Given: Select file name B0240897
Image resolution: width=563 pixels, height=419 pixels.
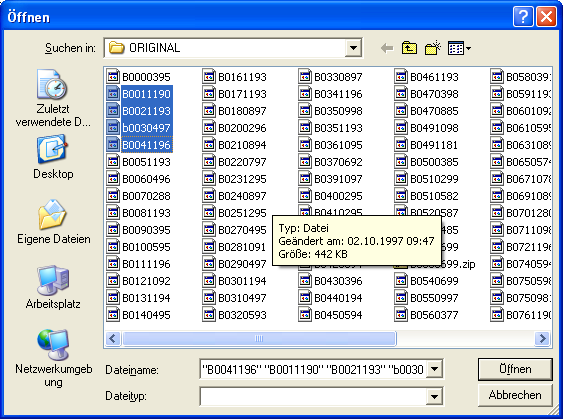Looking at the screenshot, I should pyautogui.click(x=242, y=196).
